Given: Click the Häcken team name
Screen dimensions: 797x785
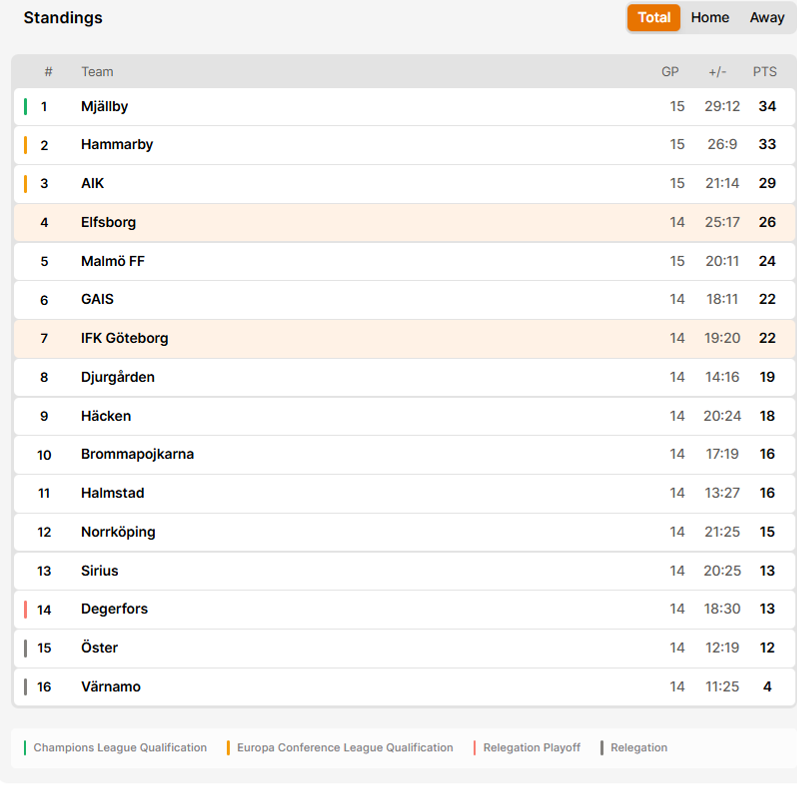Looking at the screenshot, I should (x=106, y=416).
